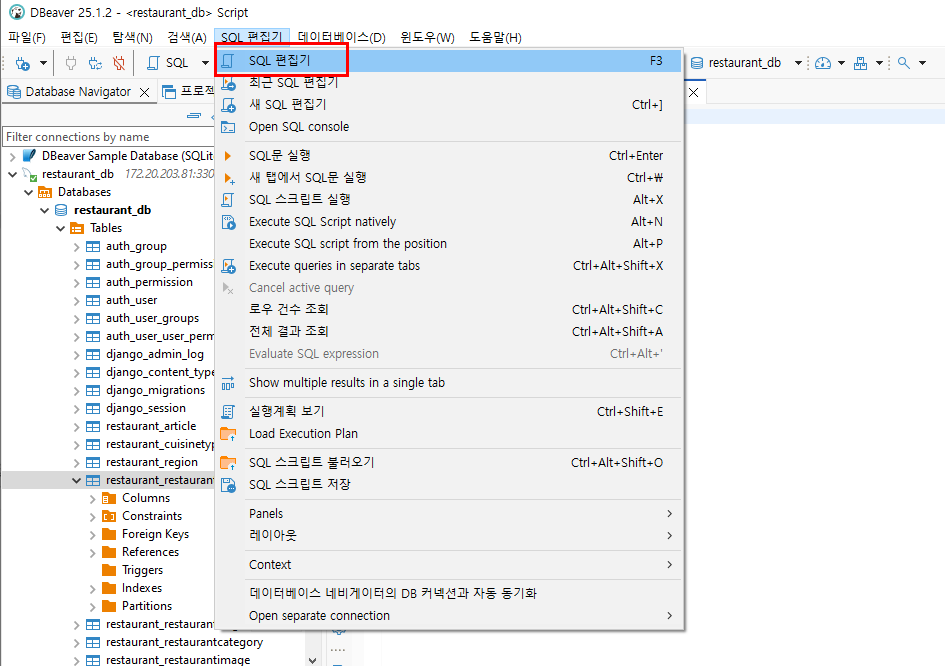Select the restaurant_region table
The width and height of the screenshot is (945, 666).
pyautogui.click(x=151, y=462)
